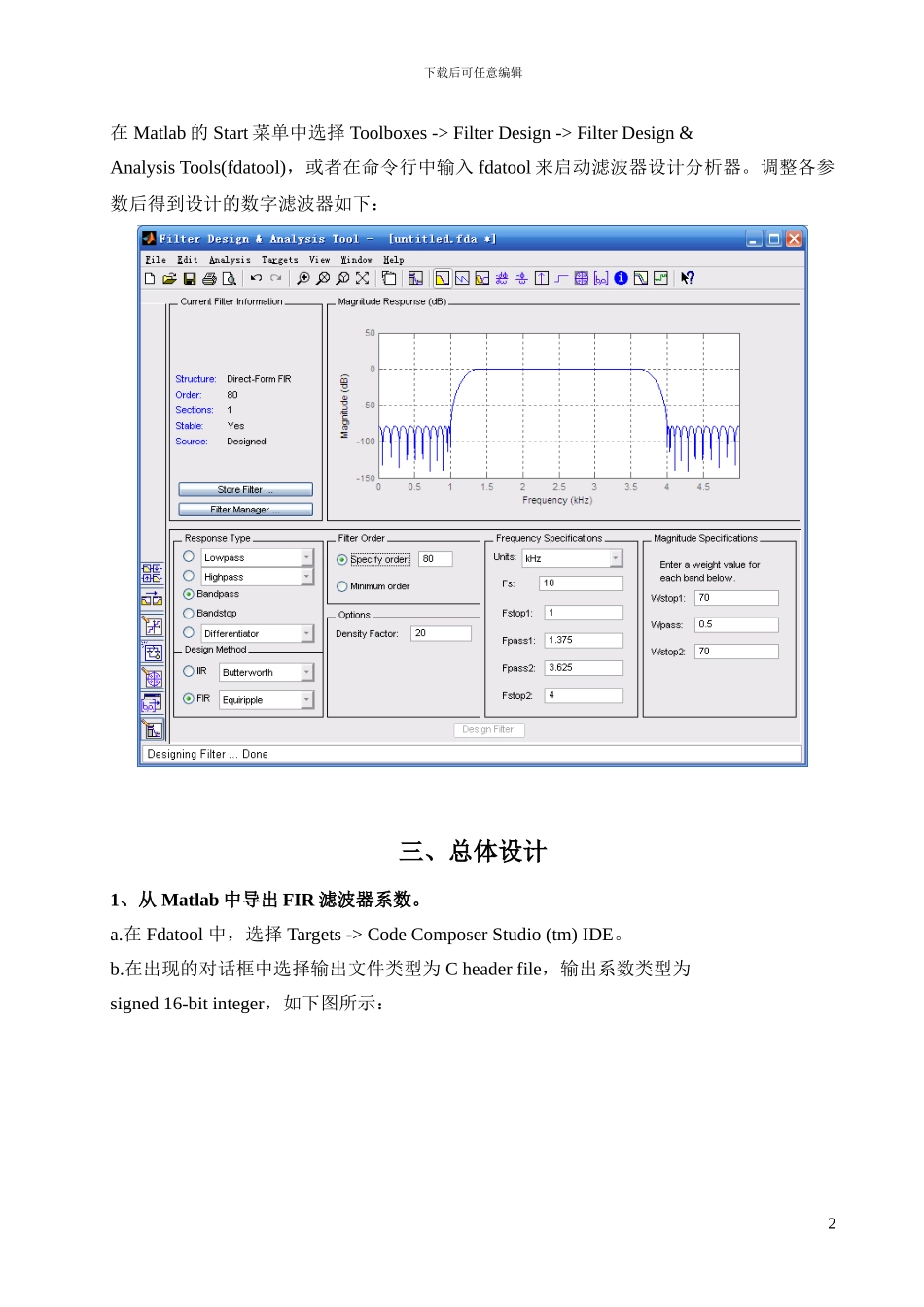The image size is (924, 1307).
Task: Open the View menu
Action: 320,260
